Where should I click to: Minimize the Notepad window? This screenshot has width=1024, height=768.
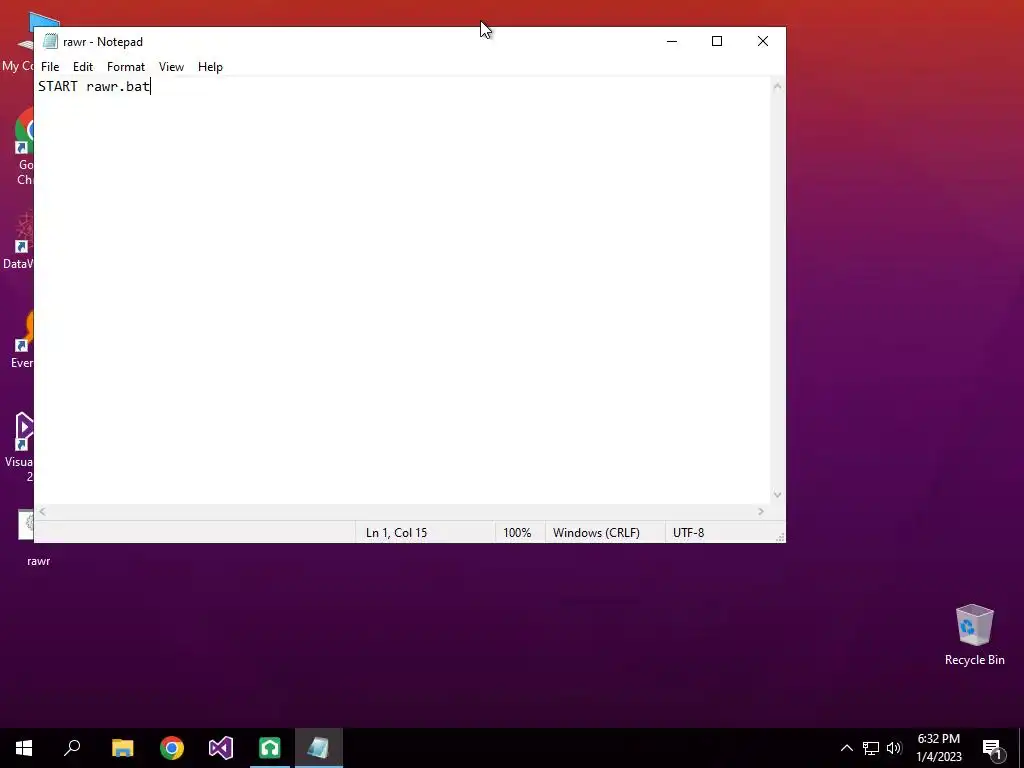671,41
